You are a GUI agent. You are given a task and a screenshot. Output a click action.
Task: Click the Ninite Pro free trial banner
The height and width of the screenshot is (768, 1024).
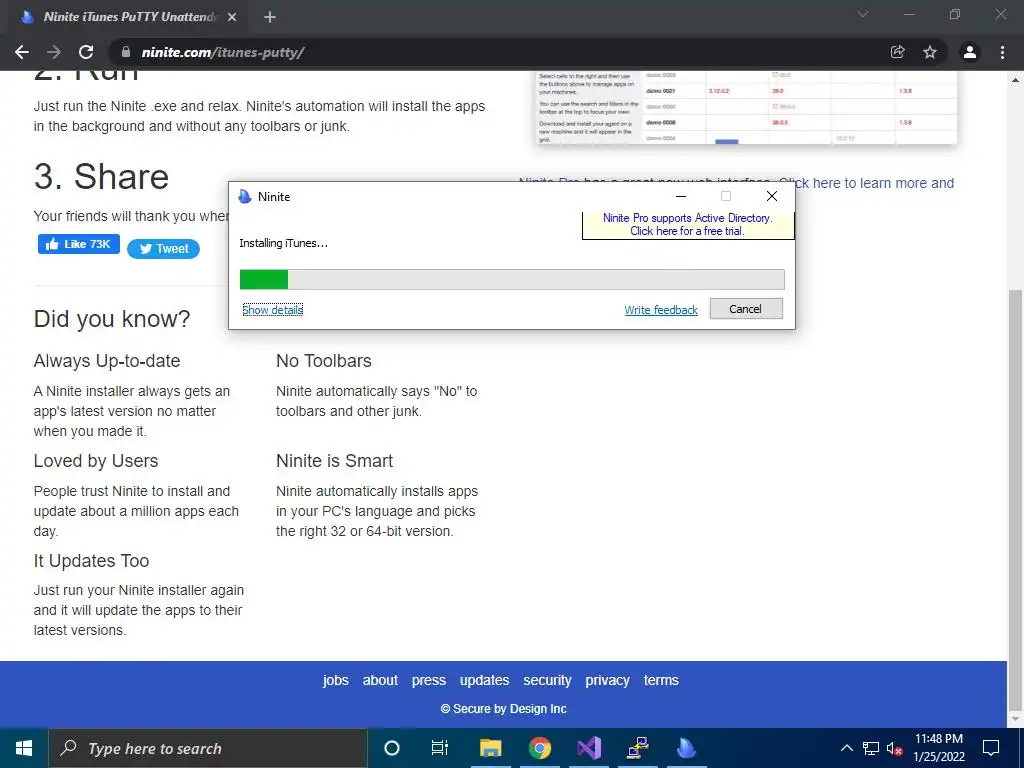688,225
